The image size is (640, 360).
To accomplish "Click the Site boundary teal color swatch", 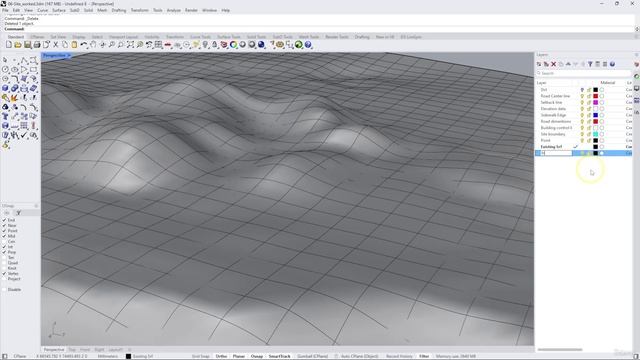I will coord(596,134).
